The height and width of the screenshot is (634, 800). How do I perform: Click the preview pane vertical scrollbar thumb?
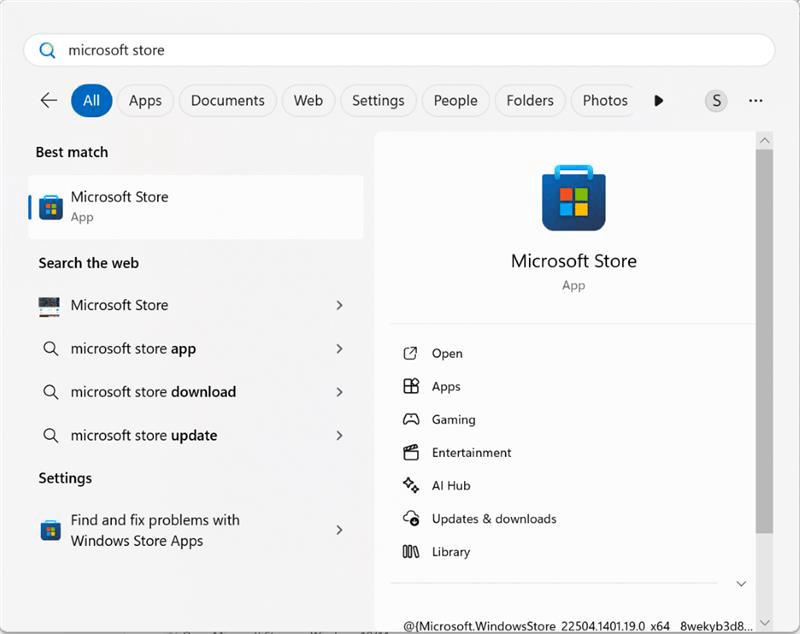(x=764, y=341)
